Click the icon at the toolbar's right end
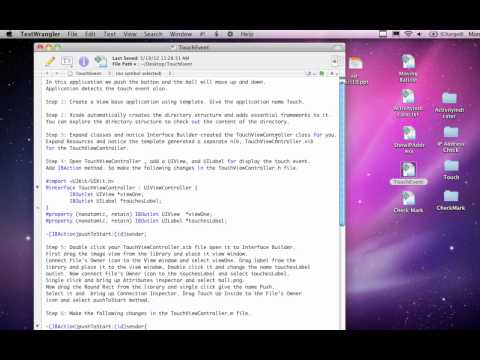480x360 pixels. 334,61
